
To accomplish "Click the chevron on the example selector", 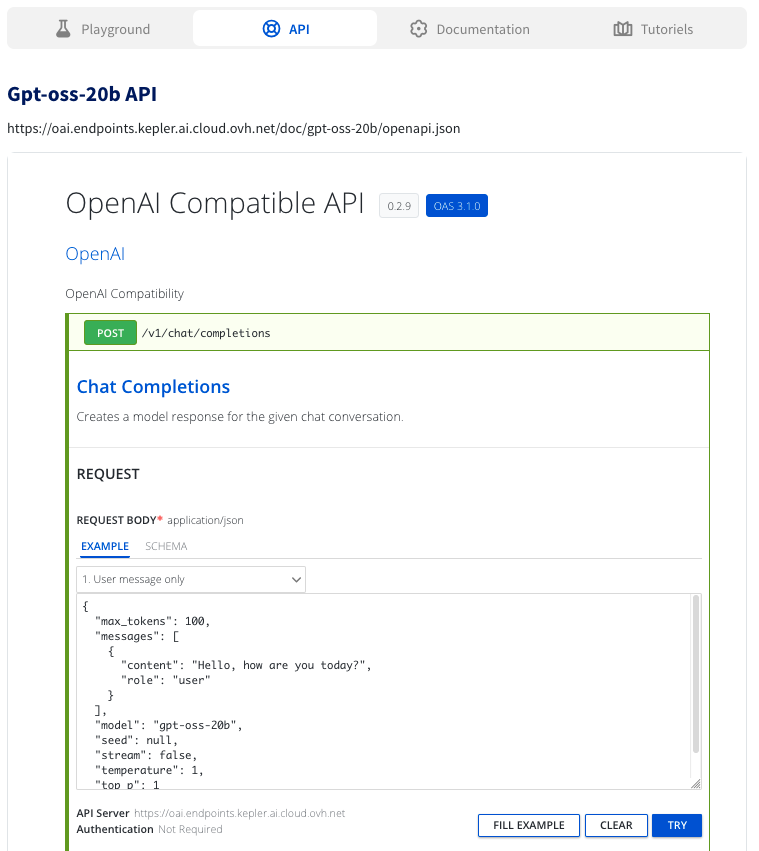I will click(296, 579).
